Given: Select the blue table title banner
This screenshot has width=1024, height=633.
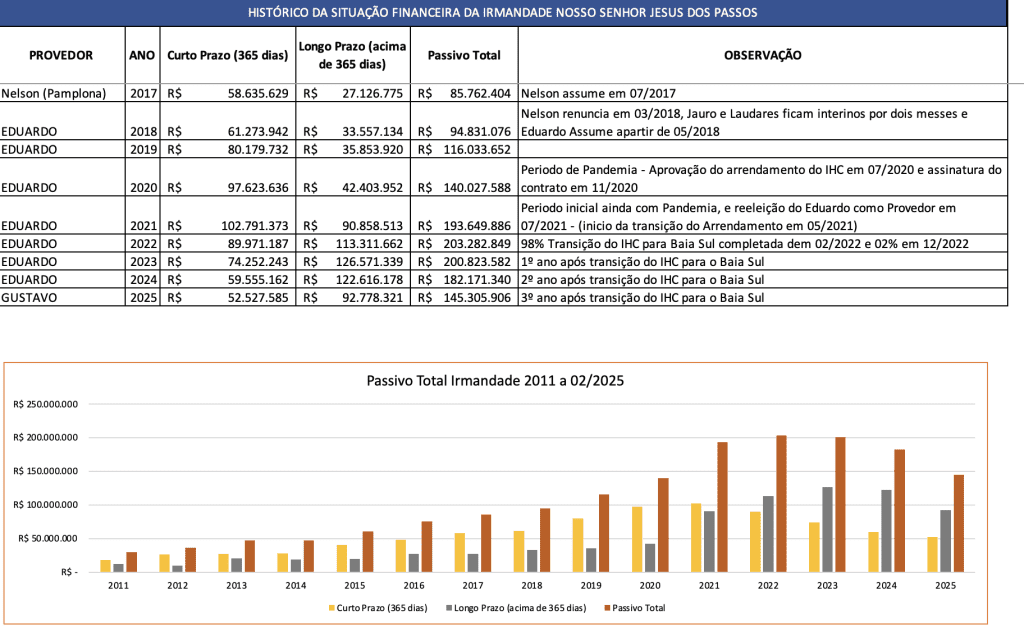Looking at the screenshot, I should (x=503, y=13).
